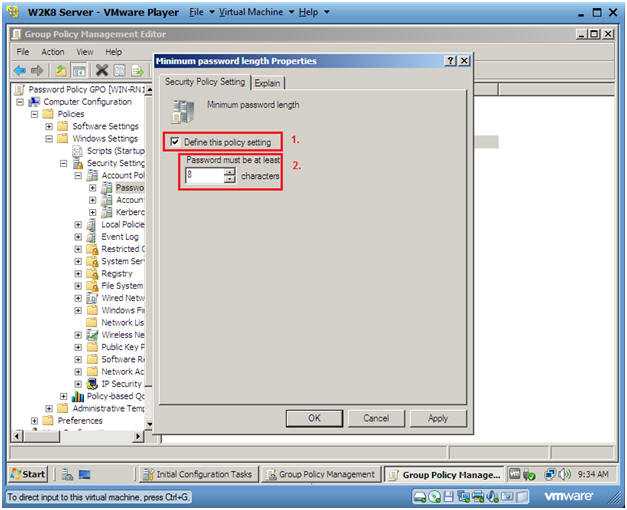Click the network tray icon
Image resolution: width=627 pixels, height=510 pixels.
[x=549, y=474]
